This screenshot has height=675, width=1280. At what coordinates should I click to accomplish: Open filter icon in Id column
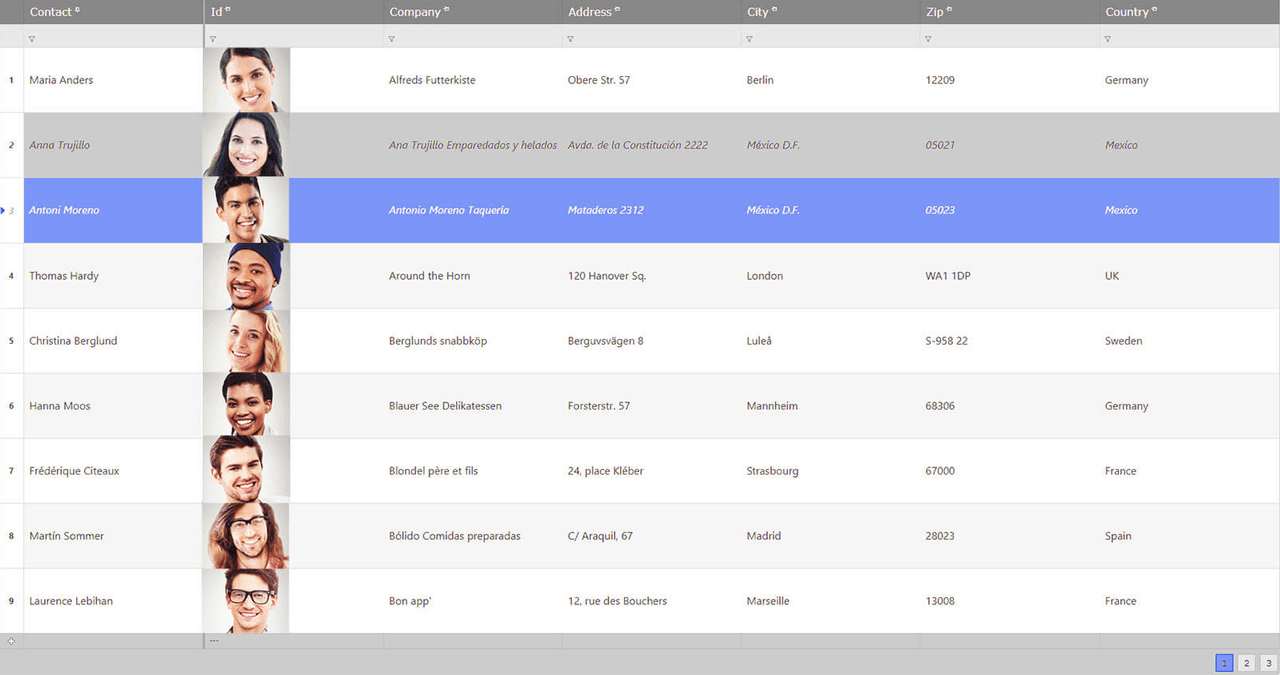pos(212,39)
